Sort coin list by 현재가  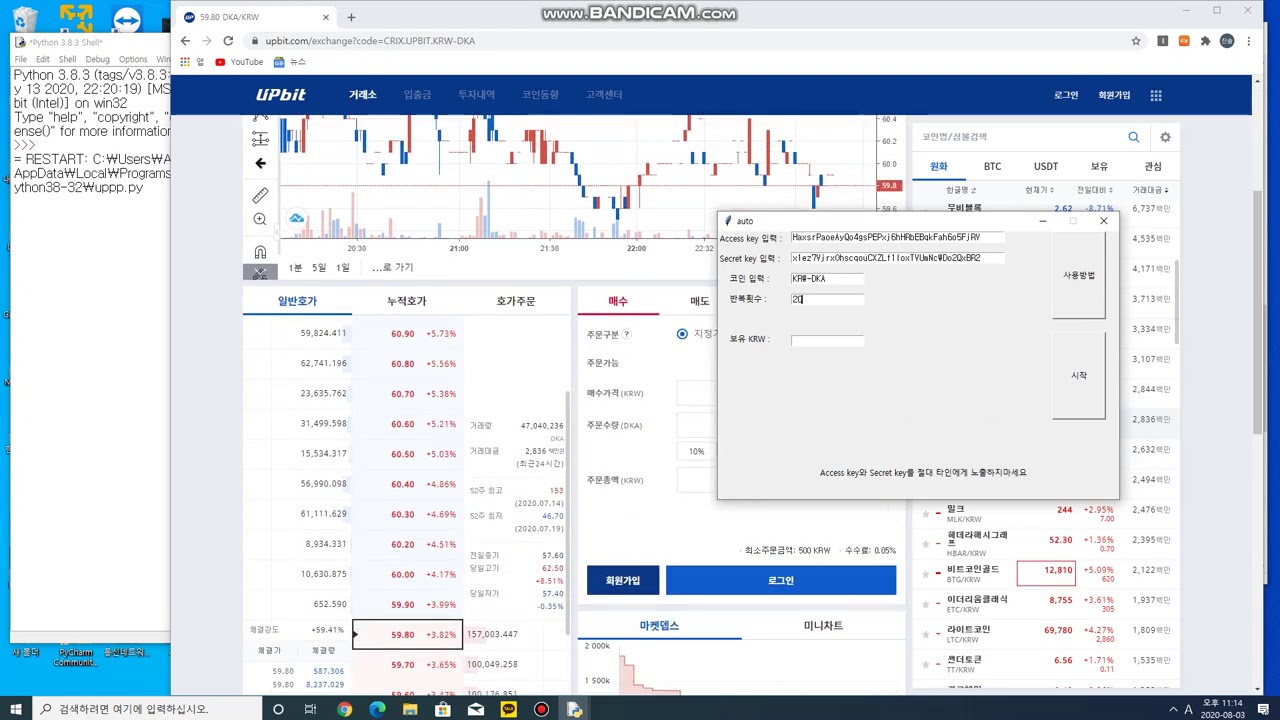[1038, 190]
